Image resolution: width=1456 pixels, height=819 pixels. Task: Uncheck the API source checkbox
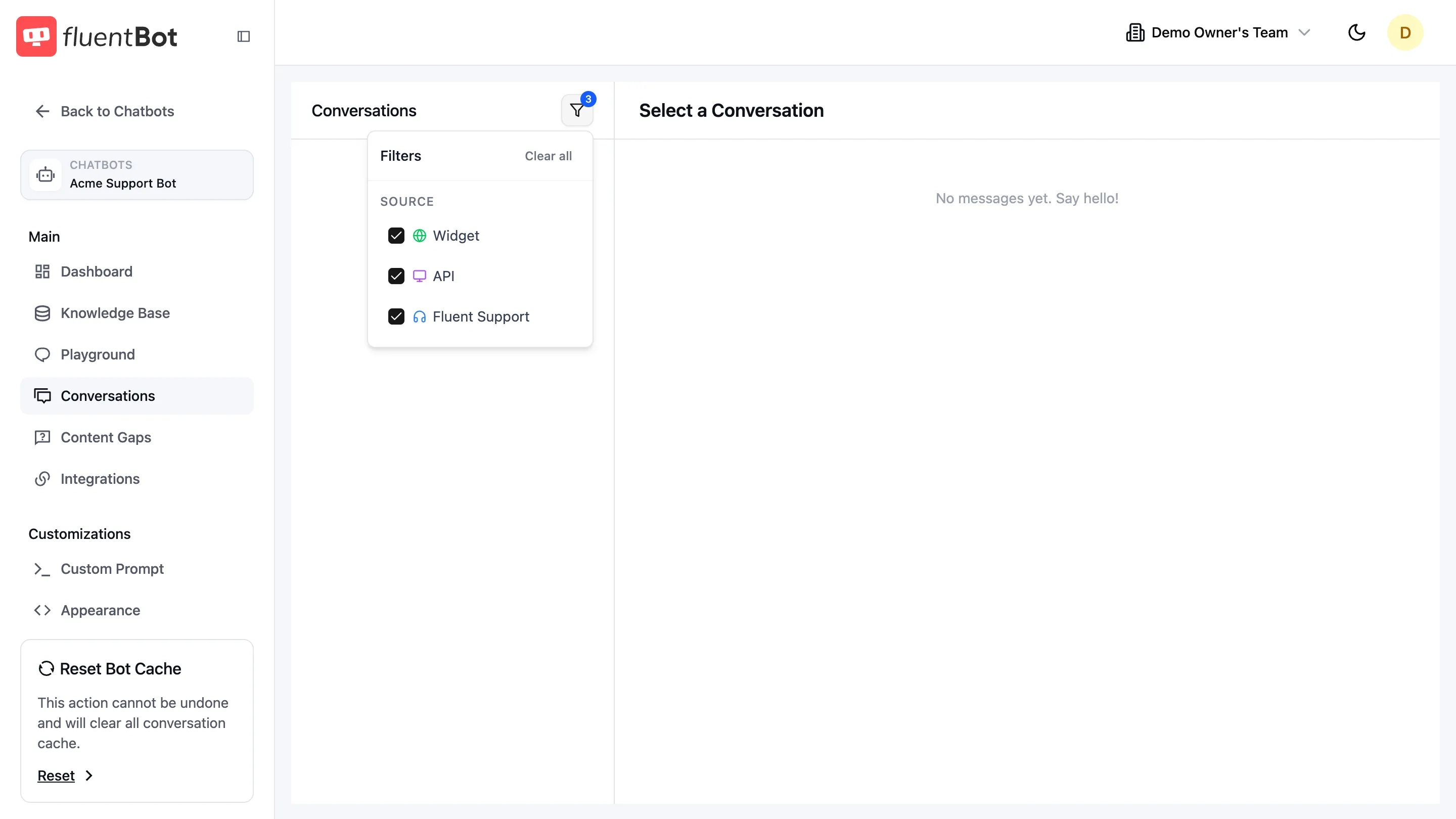pos(396,277)
